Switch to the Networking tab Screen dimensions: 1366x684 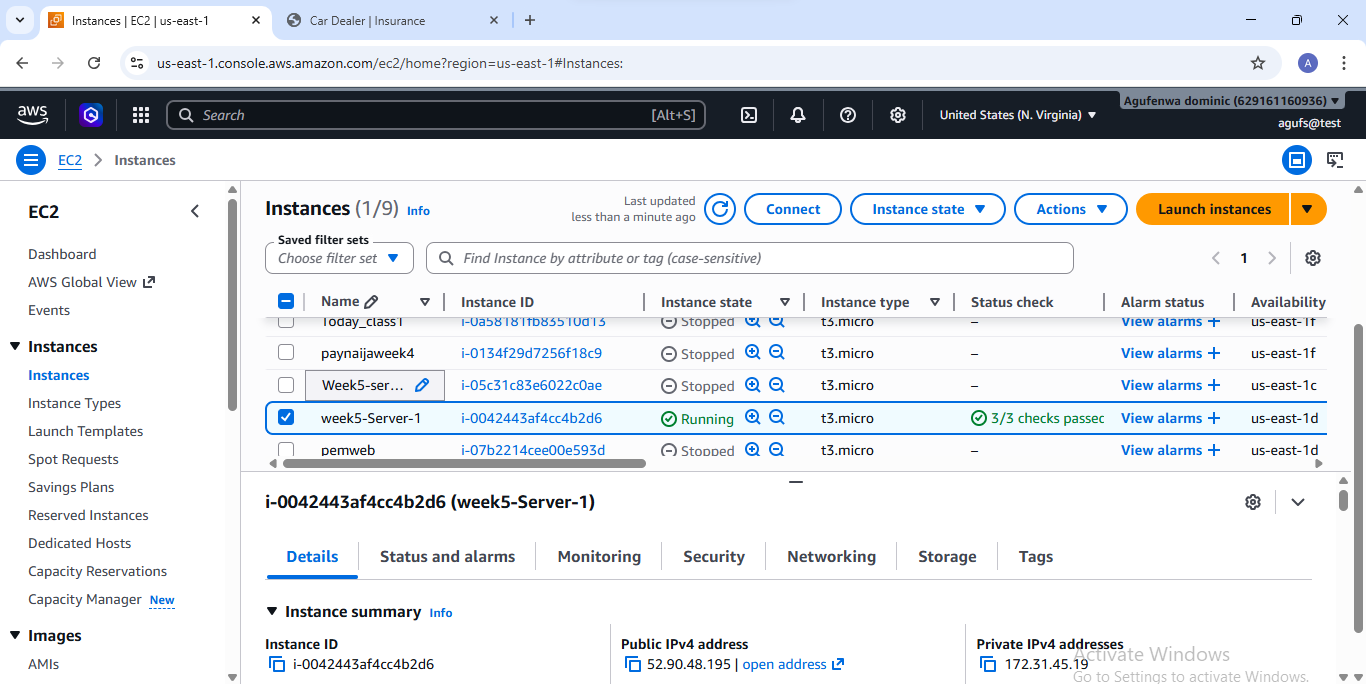point(831,556)
